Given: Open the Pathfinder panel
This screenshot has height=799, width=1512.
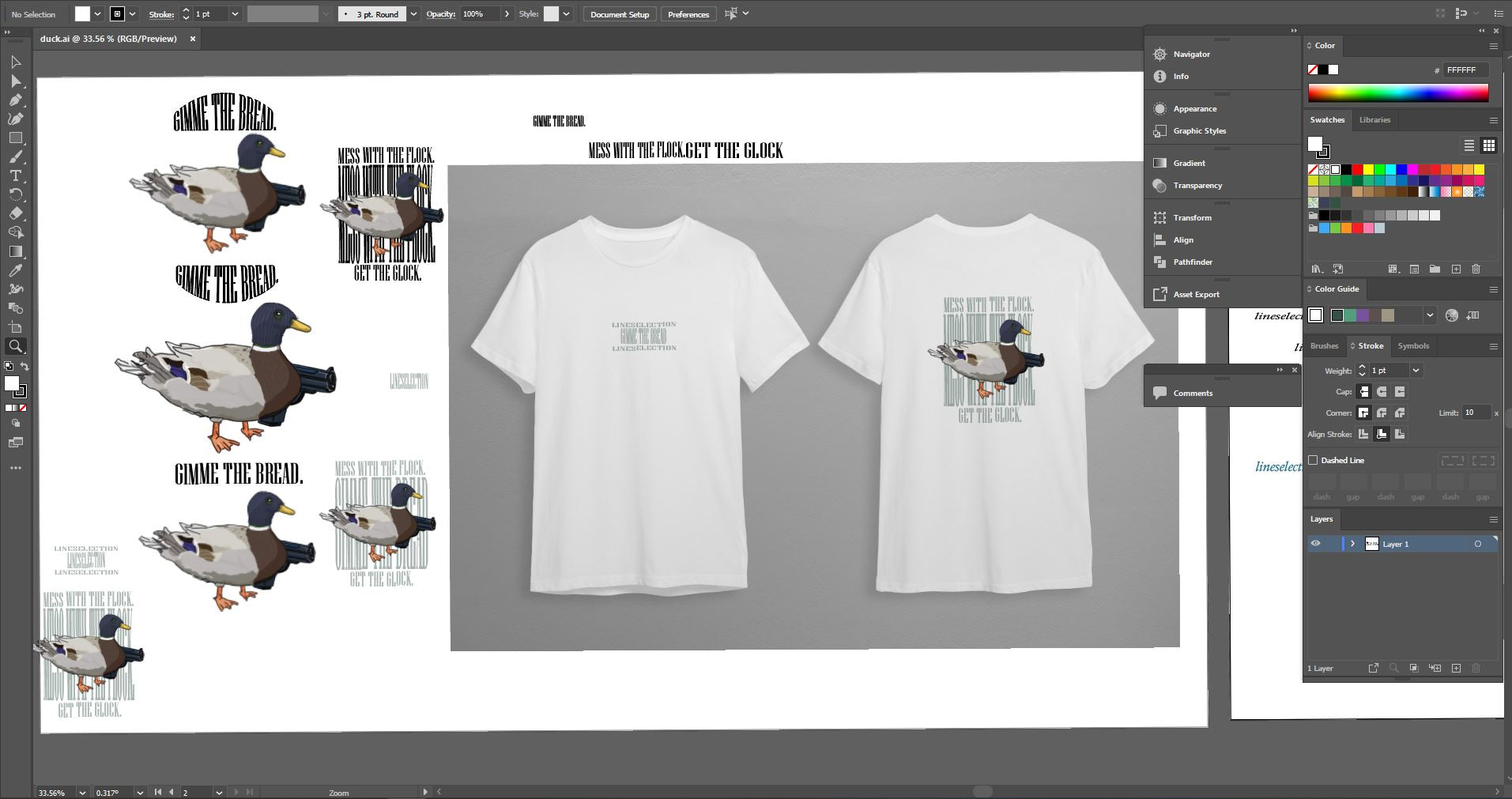Looking at the screenshot, I should pos(1192,262).
